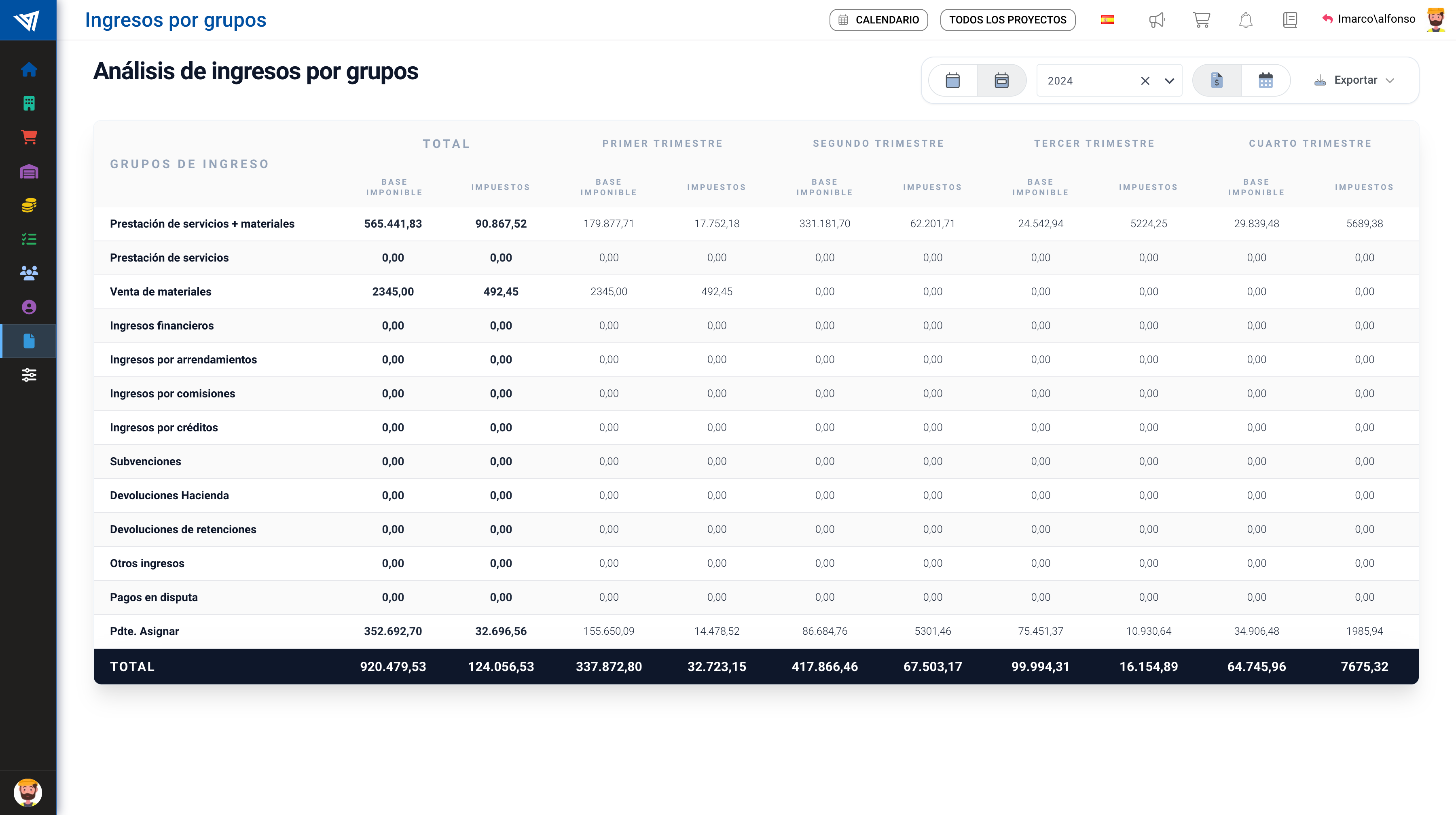Open the Exportar dropdown menu
This screenshot has height=815, width=1456.
click(1355, 80)
